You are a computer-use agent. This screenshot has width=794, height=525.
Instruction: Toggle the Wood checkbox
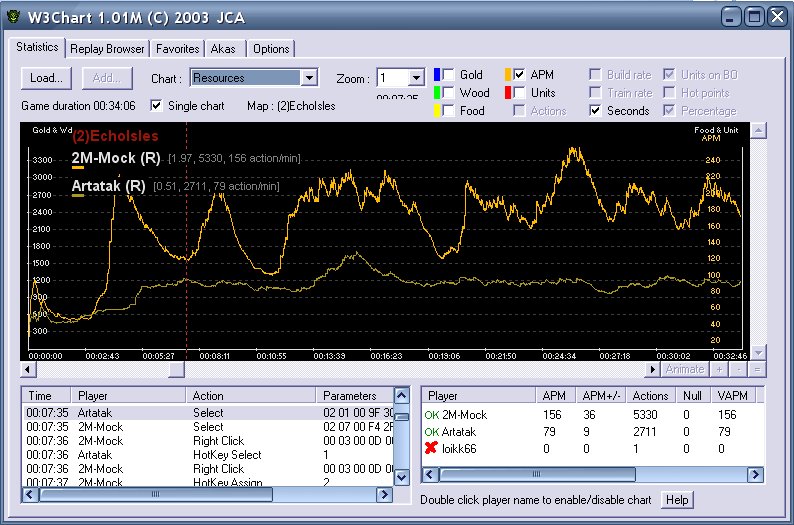448,93
